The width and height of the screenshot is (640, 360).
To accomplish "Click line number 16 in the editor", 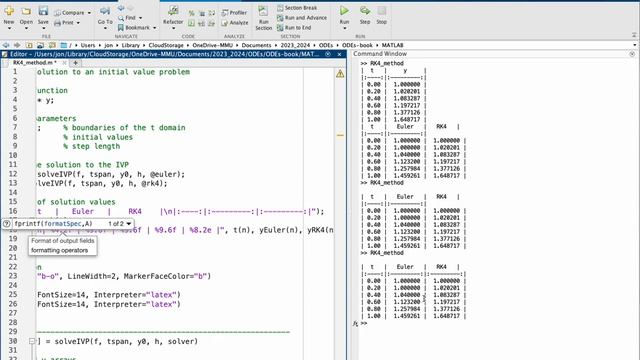I will click(x=13, y=211).
